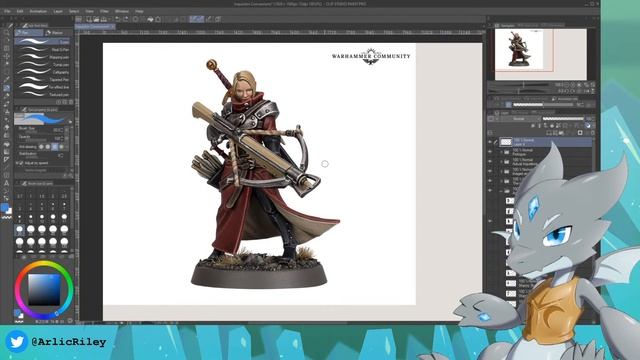Select the Eraser tool

point(7,127)
